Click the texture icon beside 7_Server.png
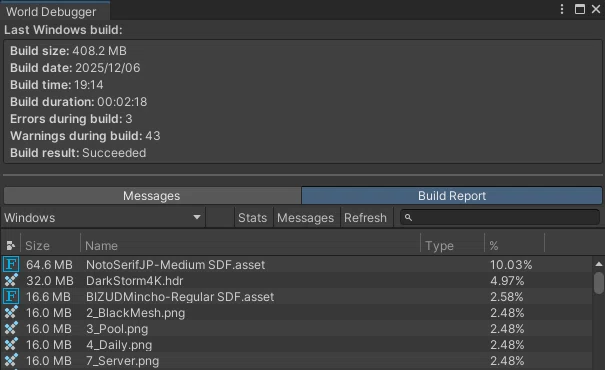Screen dimensions: 605x370 (x=11, y=360)
